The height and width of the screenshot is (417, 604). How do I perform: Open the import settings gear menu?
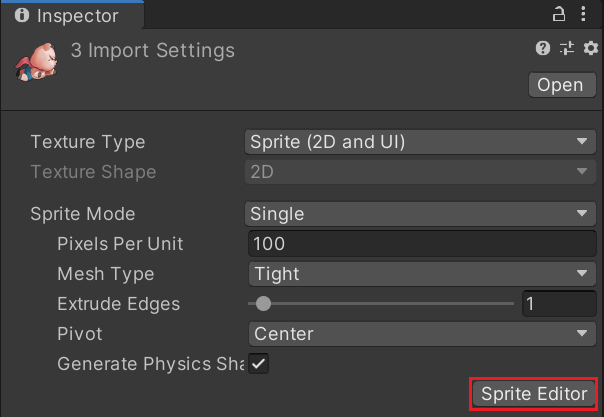pyautogui.click(x=589, y=48)
